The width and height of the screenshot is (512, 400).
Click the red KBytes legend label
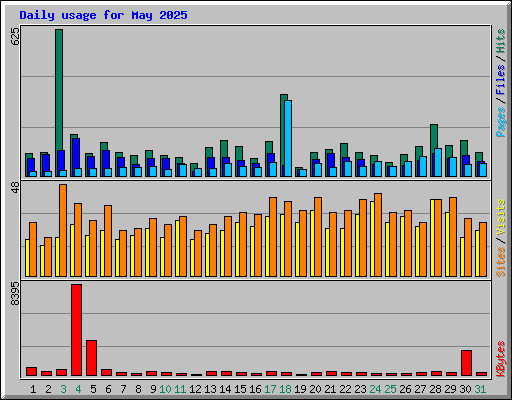501,359
